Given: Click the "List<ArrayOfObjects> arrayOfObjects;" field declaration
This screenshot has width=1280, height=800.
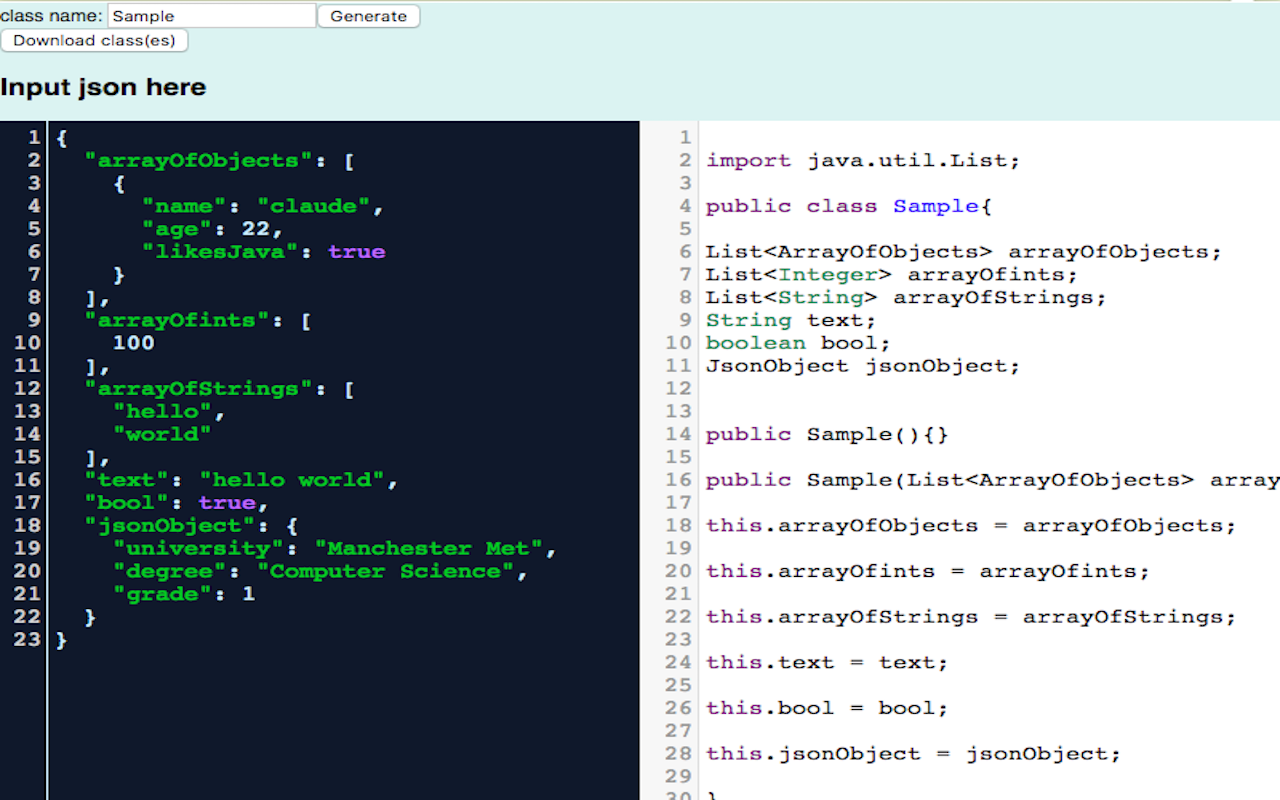Looking at the screenshot, I should coord(964,252).
